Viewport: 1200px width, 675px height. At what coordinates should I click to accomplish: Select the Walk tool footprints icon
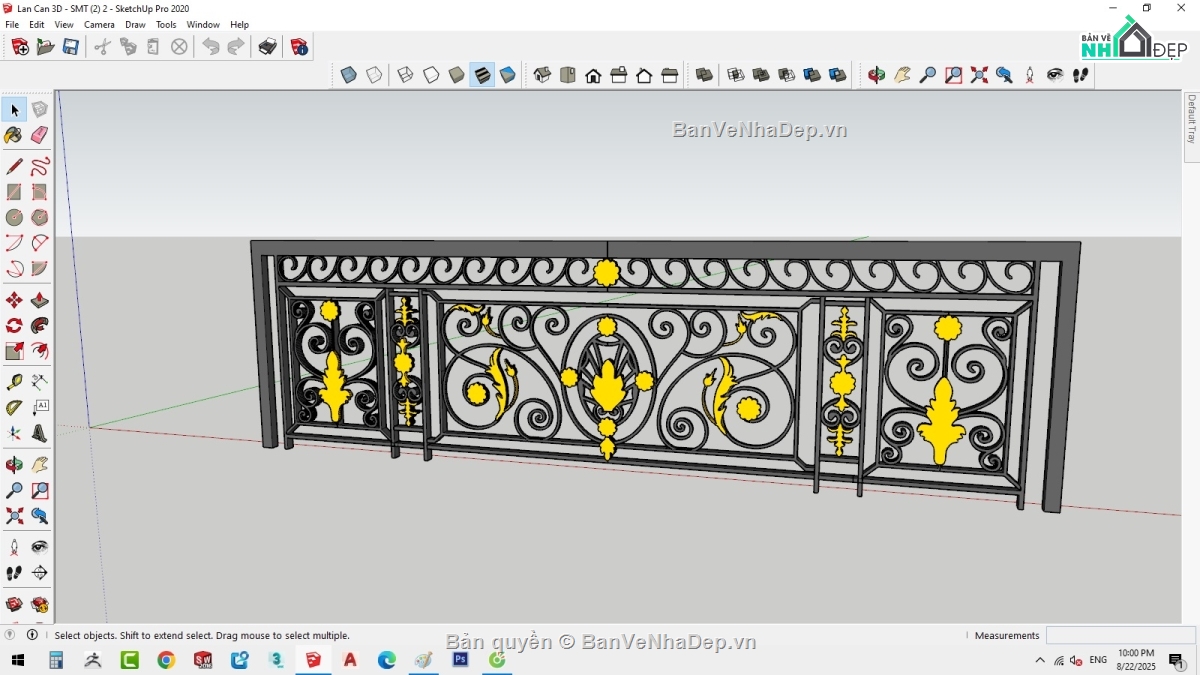click(14, 572)
